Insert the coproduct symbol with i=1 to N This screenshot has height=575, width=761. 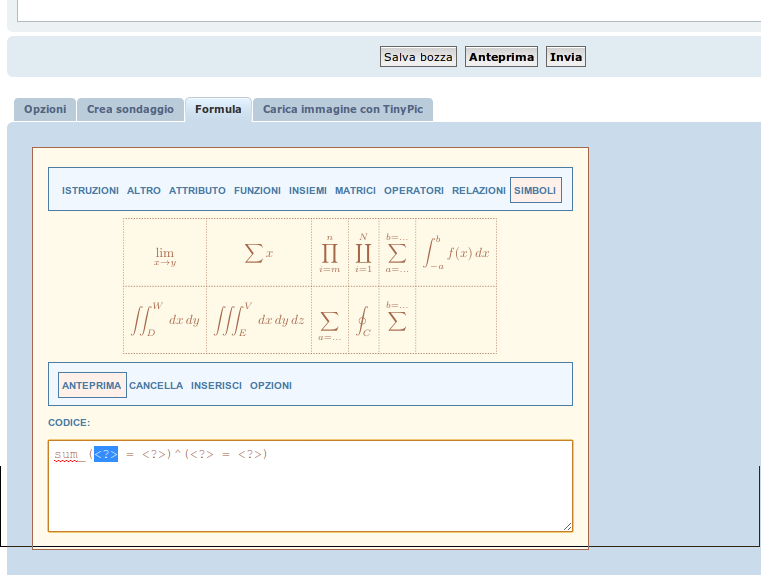coord(363,253)
